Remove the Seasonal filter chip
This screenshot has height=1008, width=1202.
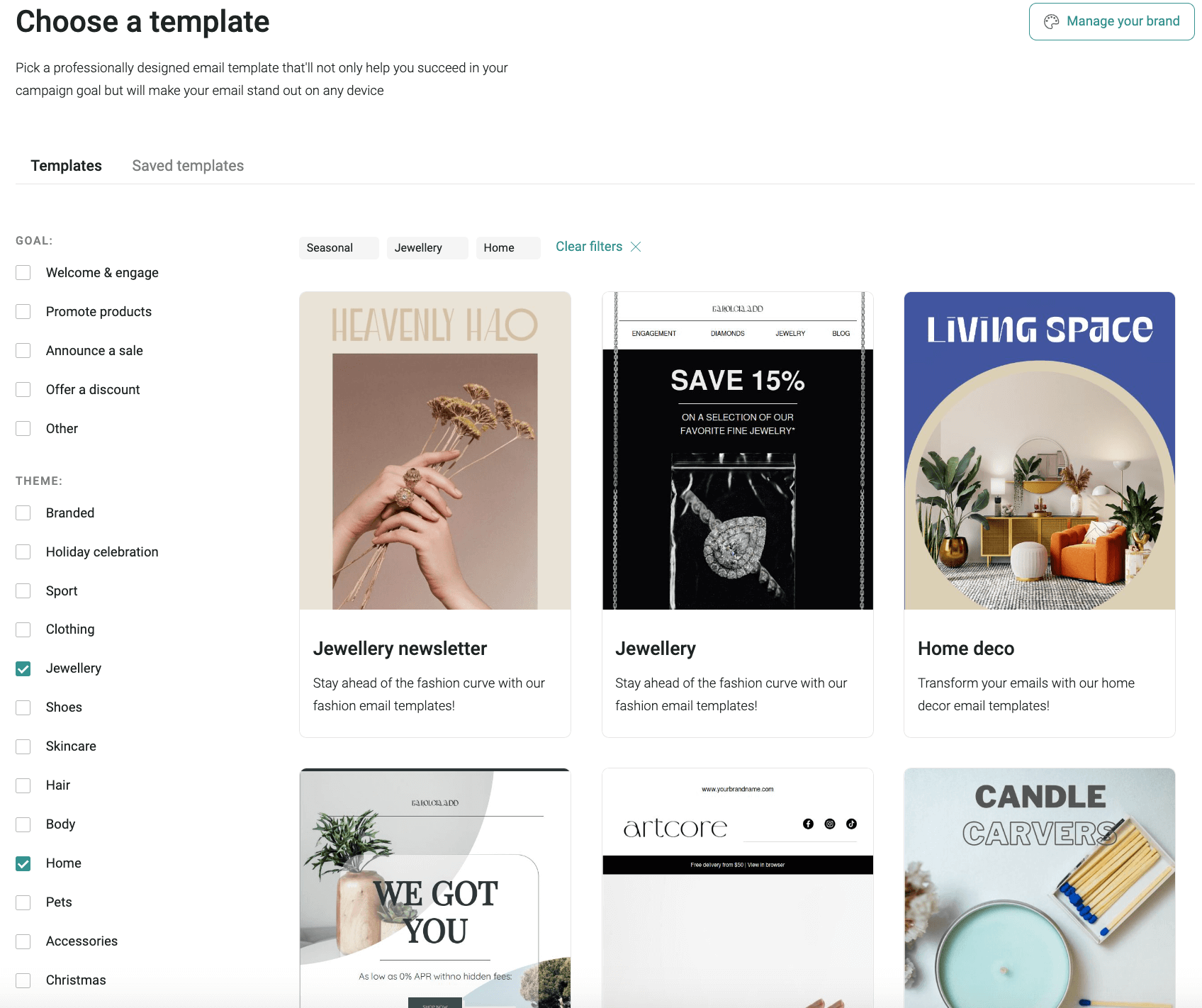338,247
